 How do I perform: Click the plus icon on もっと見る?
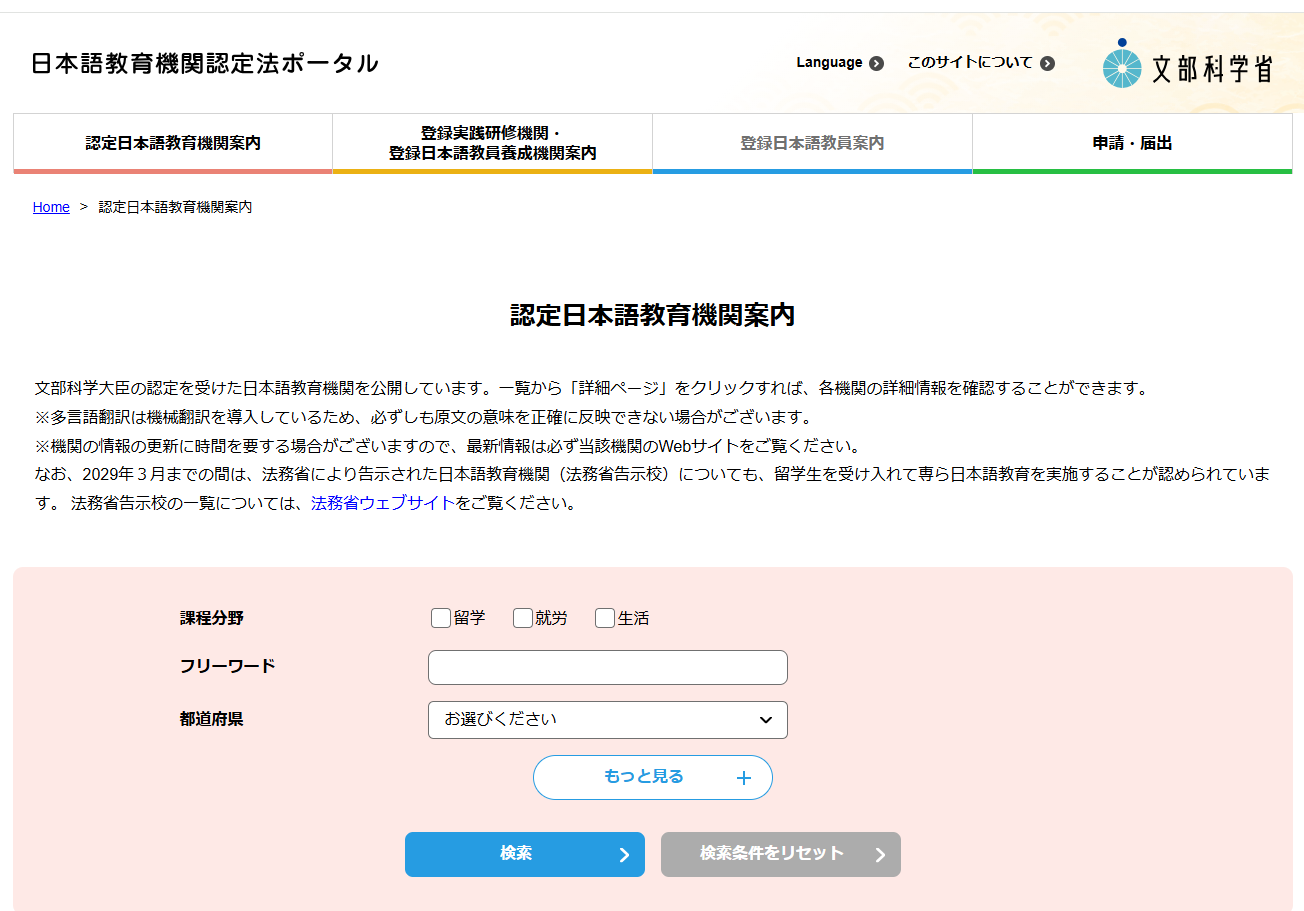coord(743,778)
